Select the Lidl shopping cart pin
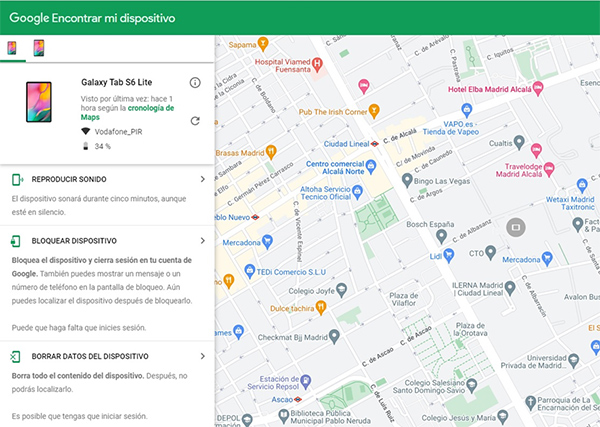This screenshot has height=427, width=600. pos(448,255)
